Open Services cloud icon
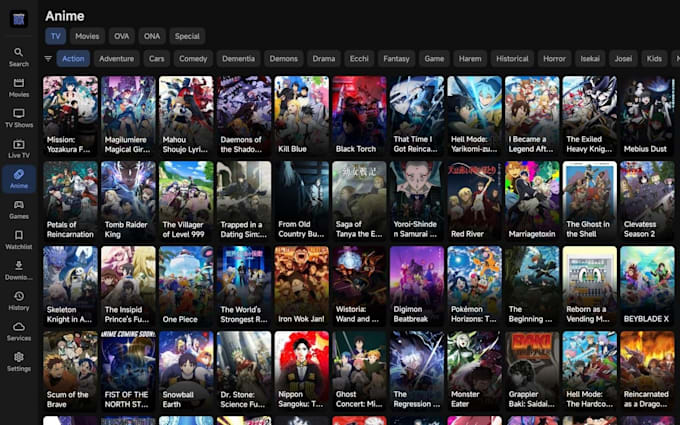 coord(19,331)
